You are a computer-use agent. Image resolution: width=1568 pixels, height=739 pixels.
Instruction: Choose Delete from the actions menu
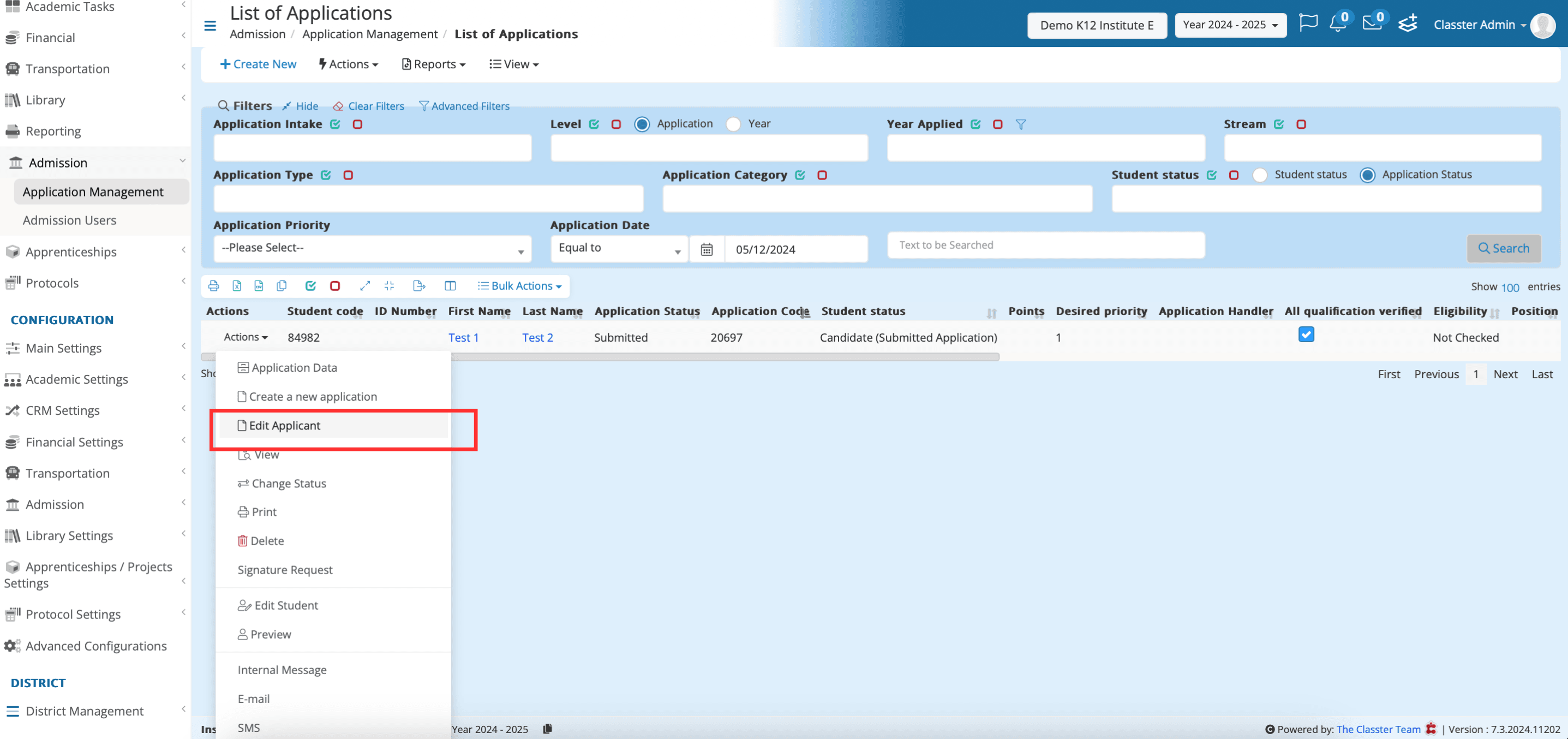[x=333, y=540]
